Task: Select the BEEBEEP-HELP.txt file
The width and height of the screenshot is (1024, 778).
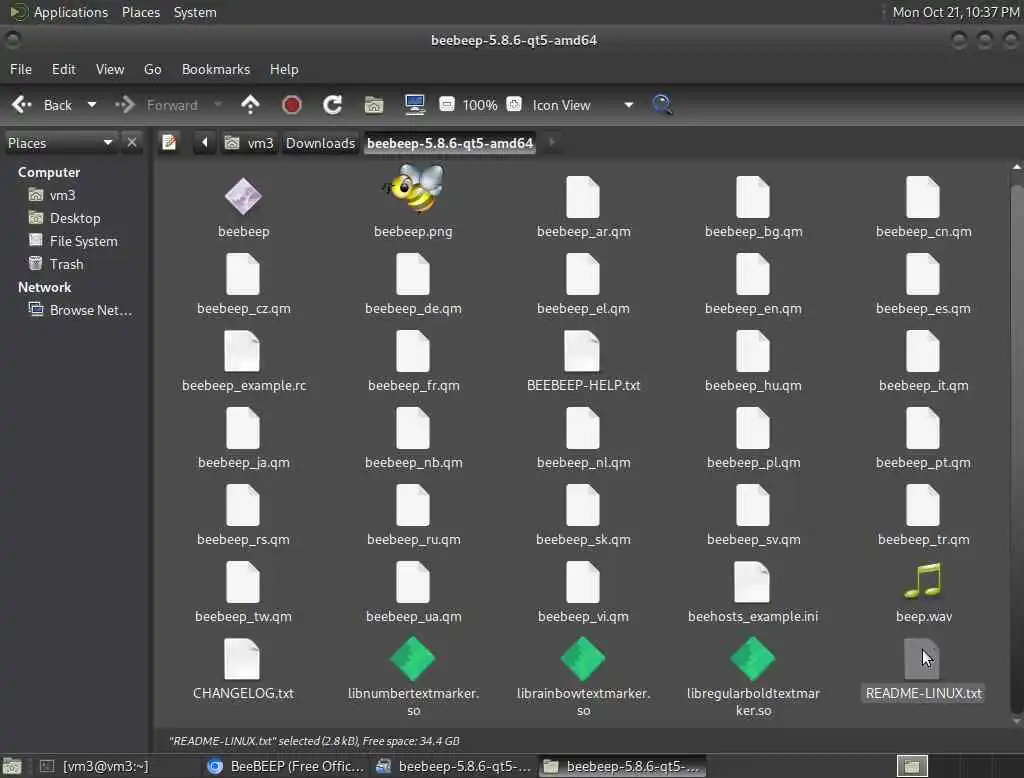Action: pos(583,351)
